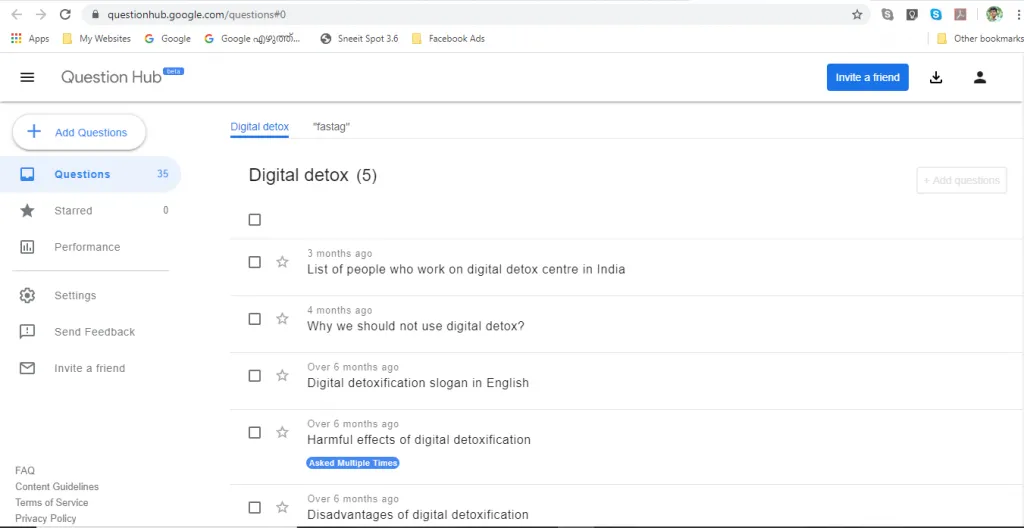Go forward using browser forward arrow
This screenshot has width=1024, height=528.
(x=40, y=14)
